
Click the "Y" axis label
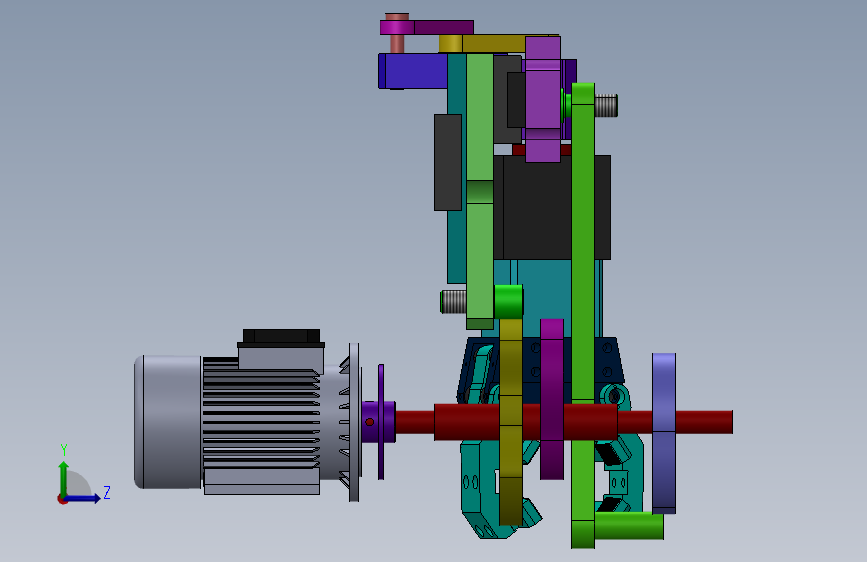pos(64,450)
